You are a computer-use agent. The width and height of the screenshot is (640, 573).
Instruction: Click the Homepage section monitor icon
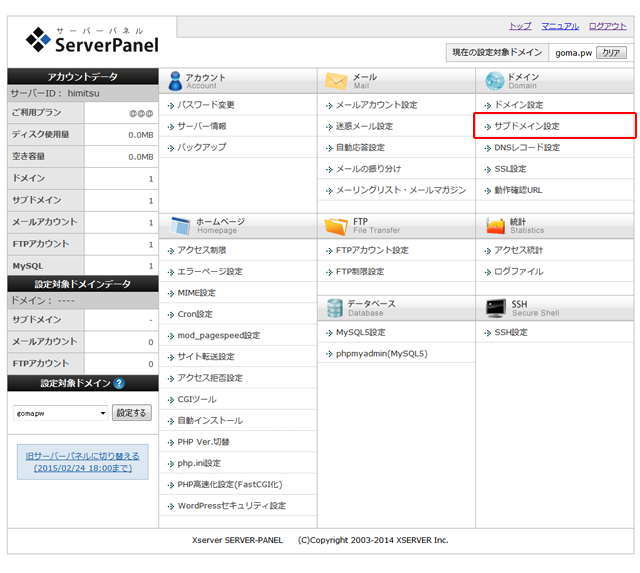[x=178, y=225]
